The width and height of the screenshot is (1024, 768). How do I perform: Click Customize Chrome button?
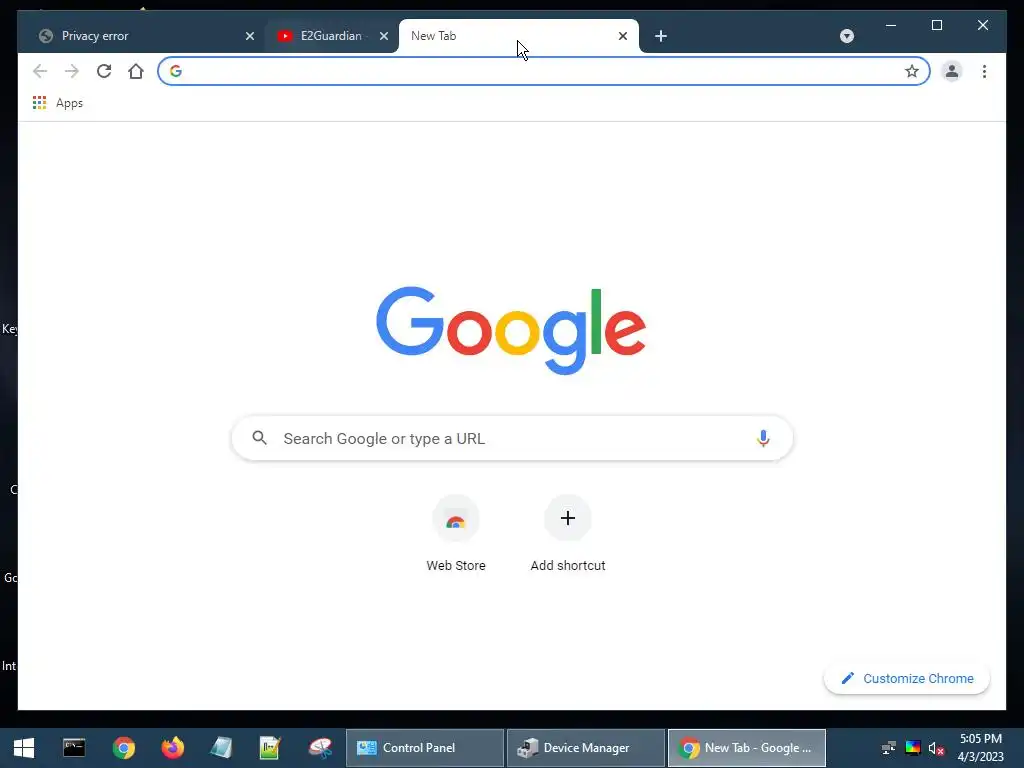point(906,679)
